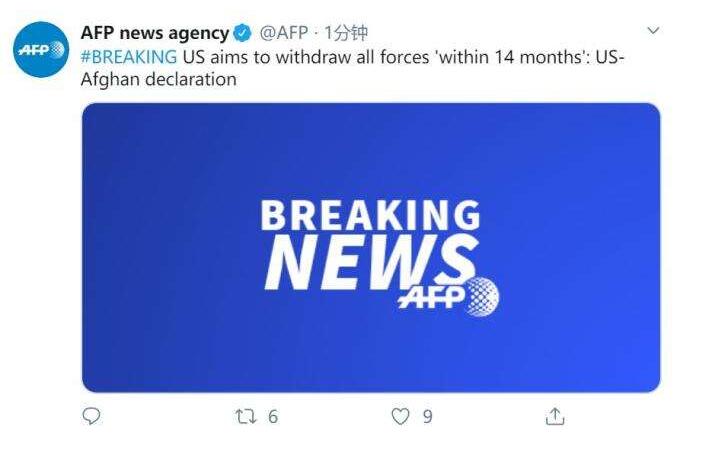Retweet using the arrows icon

point(246,417)
